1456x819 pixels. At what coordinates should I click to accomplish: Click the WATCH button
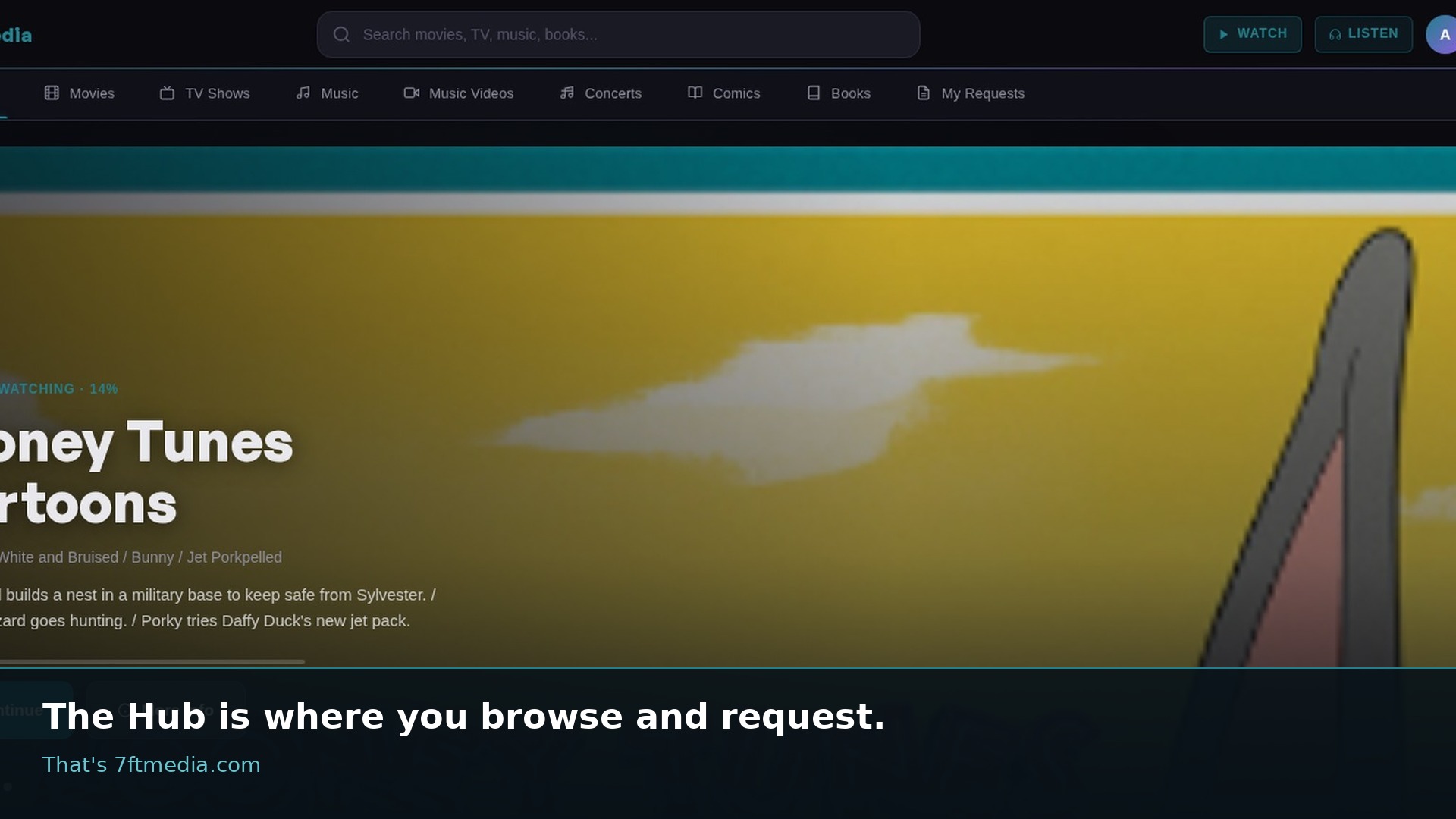point(1253,34)
